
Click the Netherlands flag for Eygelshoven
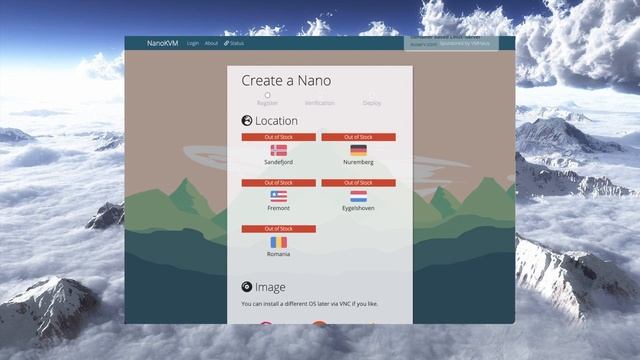[x=358, y=196]
